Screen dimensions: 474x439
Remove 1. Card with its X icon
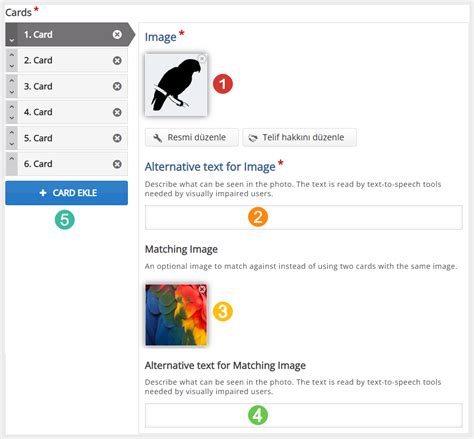coord(117,34)
